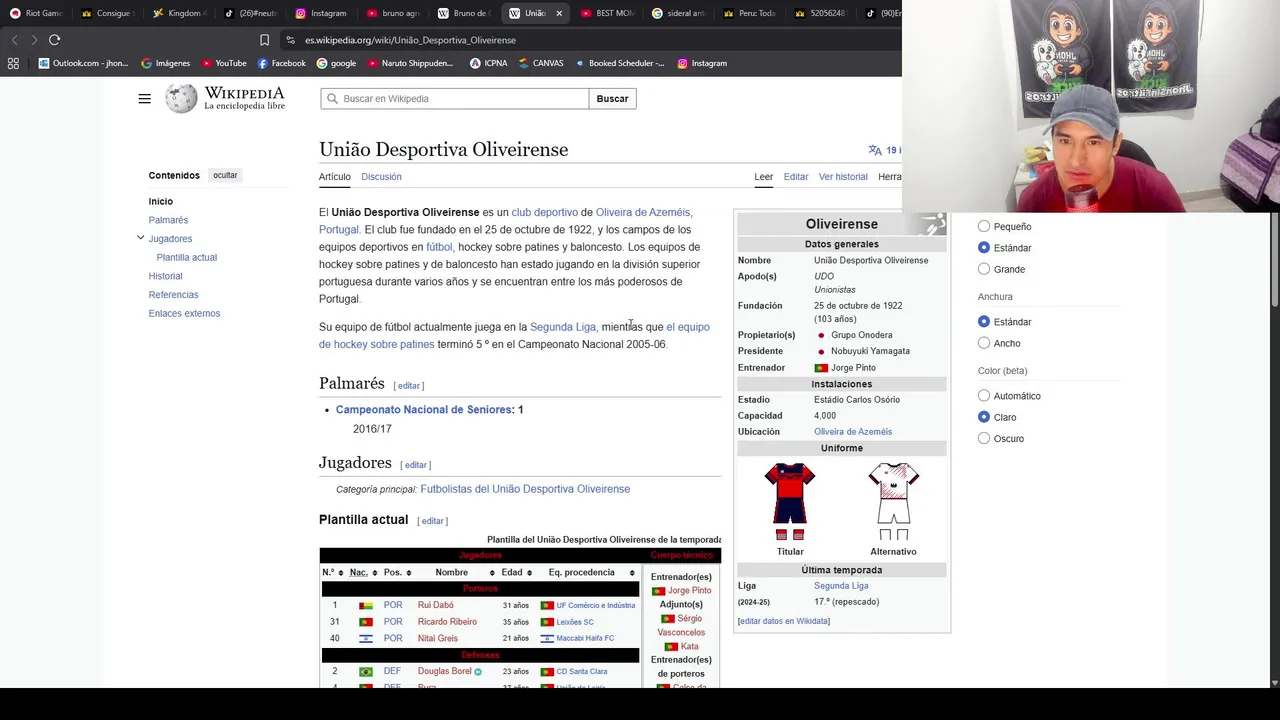Open the 19 languages dropdown
Screen dimensions: 1280x720
(x=884, y=150)
